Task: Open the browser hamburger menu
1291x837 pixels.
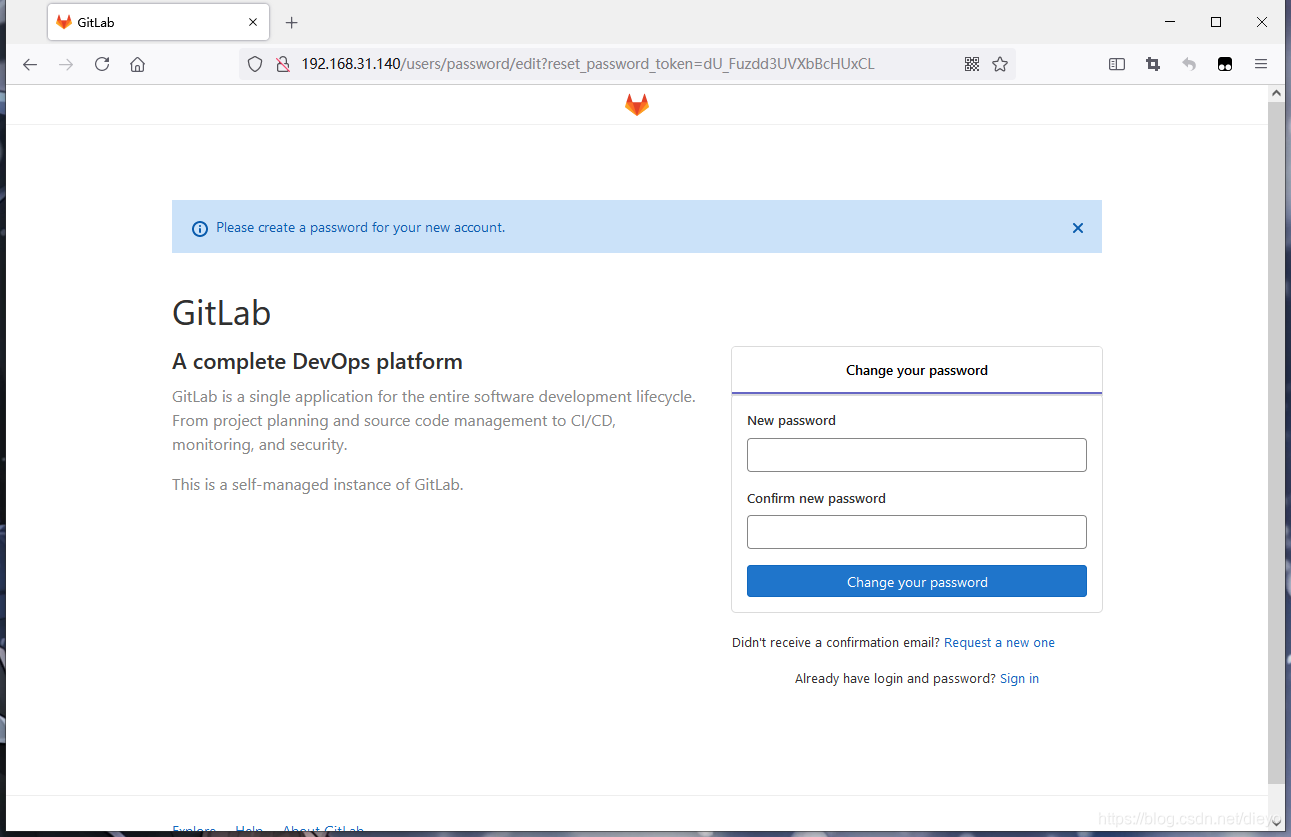Action: point(1261,64)
